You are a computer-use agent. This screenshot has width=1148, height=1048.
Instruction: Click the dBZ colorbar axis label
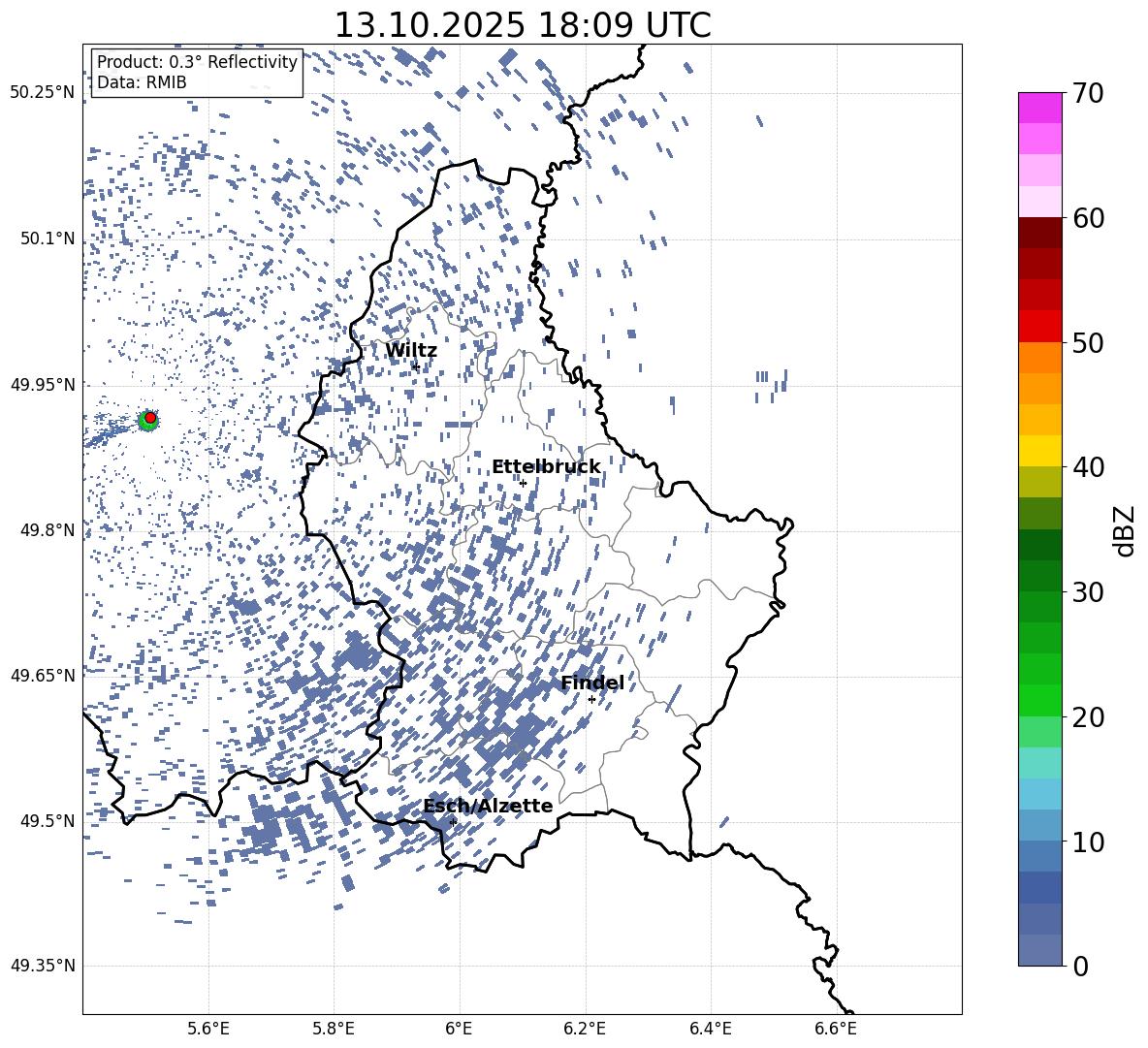[x=1126, y=530]
